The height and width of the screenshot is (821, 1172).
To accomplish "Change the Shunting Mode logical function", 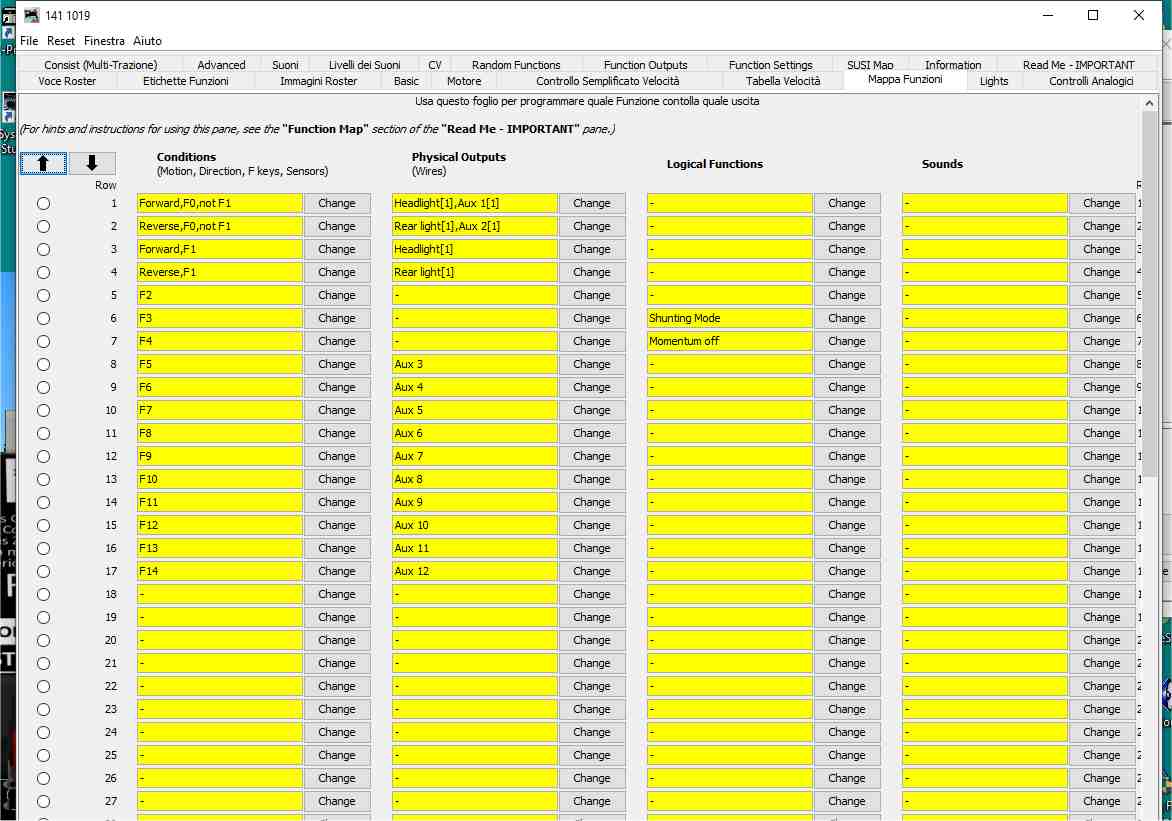I will (x=846, y=318).
